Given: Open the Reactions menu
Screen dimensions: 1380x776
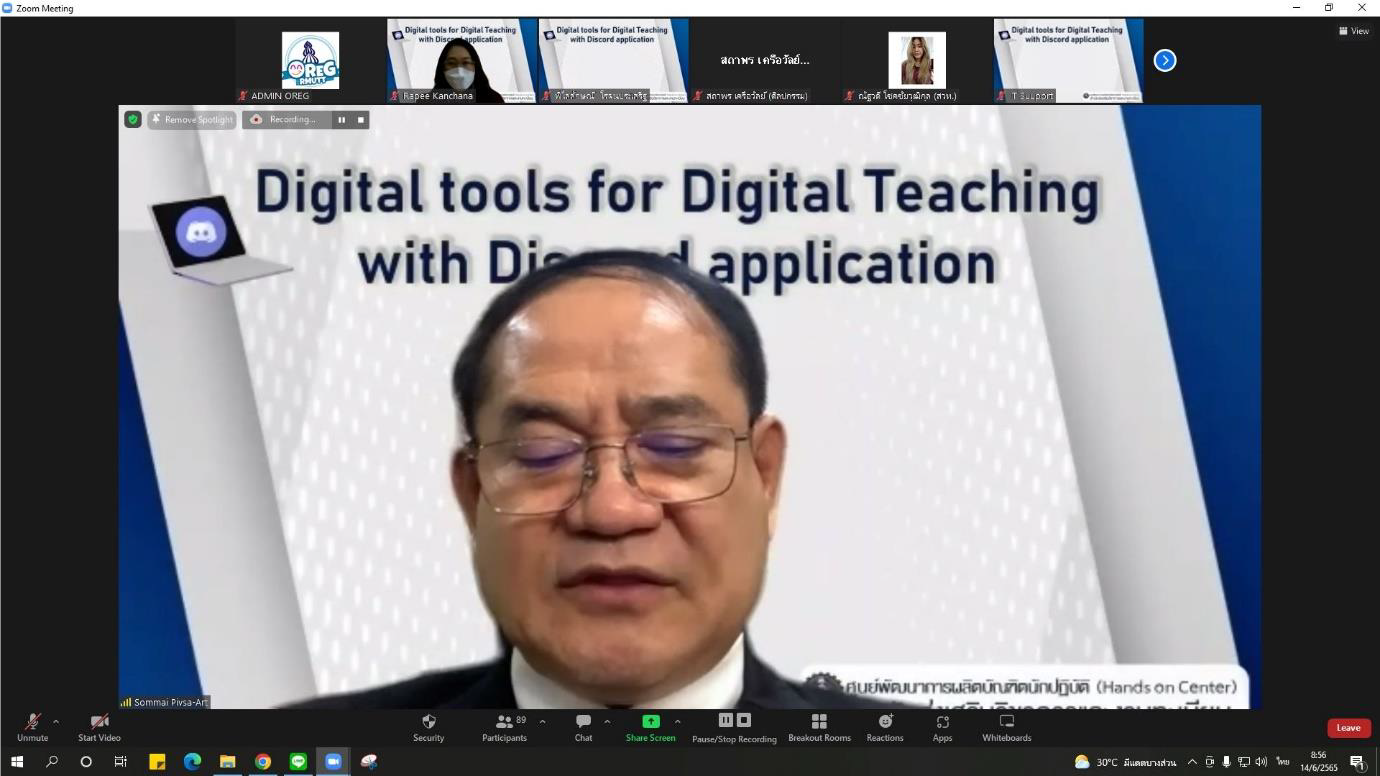Looking at the screenshot, I should pos(885,727).
